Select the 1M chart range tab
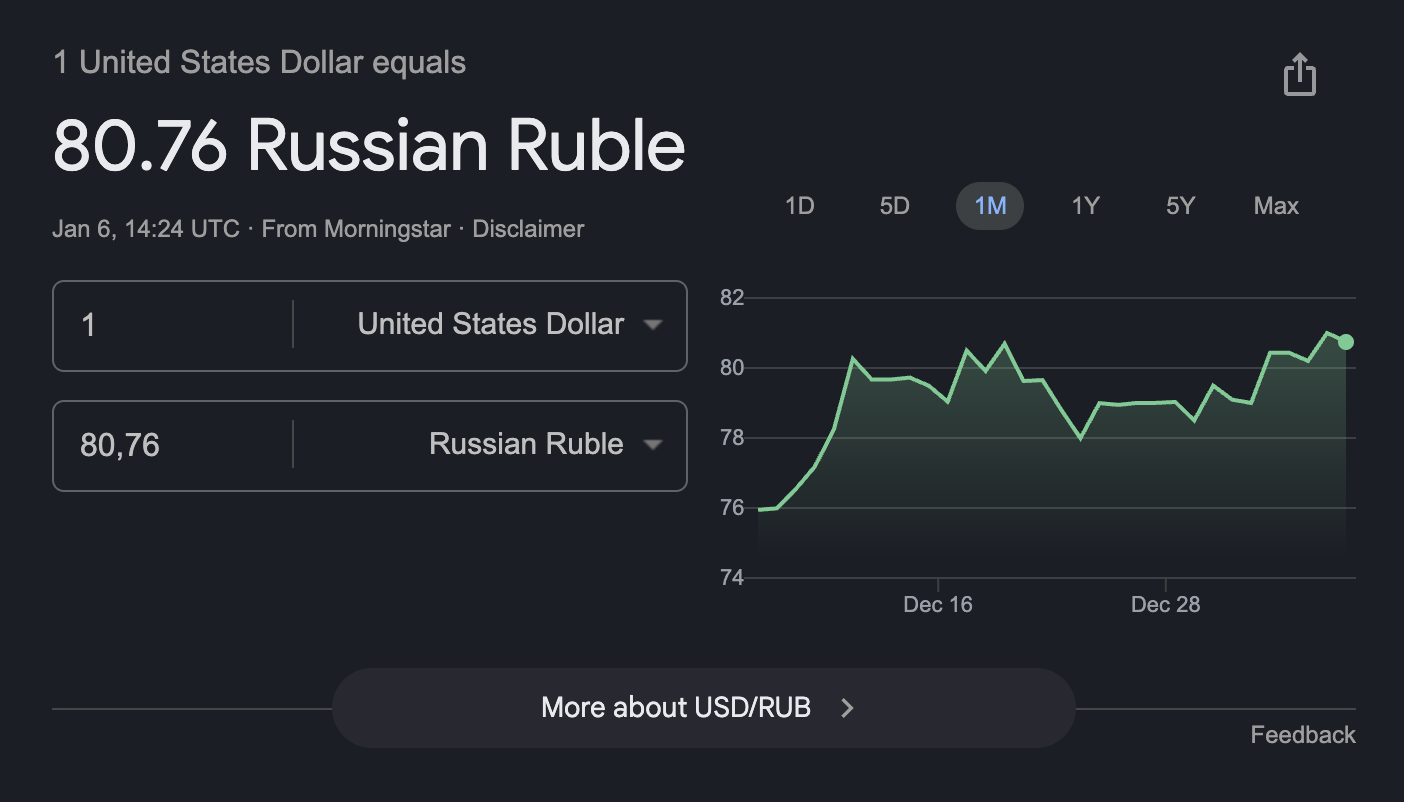This screenshot has height=802, width=1404. click(990, 206)
